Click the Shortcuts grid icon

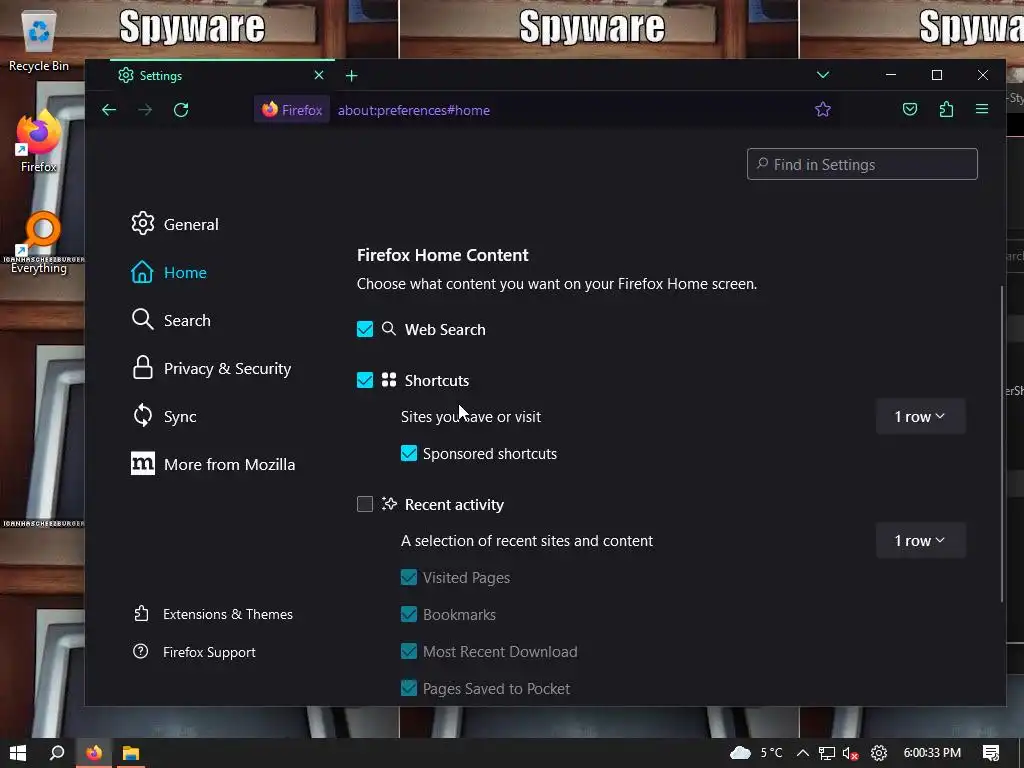pyautogui.click(x=389, y=379)
